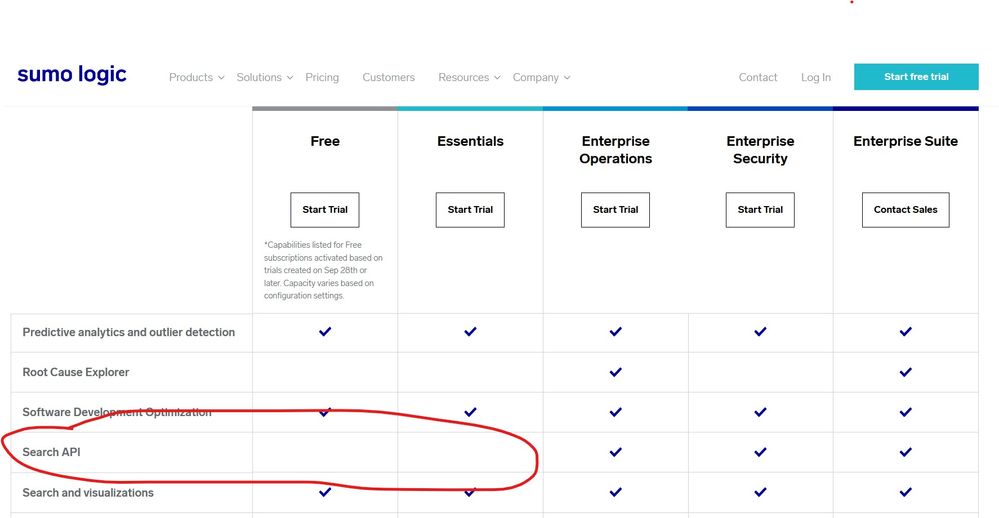Image resolution: width=999 pixels, height=518 pixels.
Task: Click Search API checkmark in Enterprise Operations column
Action: (615, 452)
